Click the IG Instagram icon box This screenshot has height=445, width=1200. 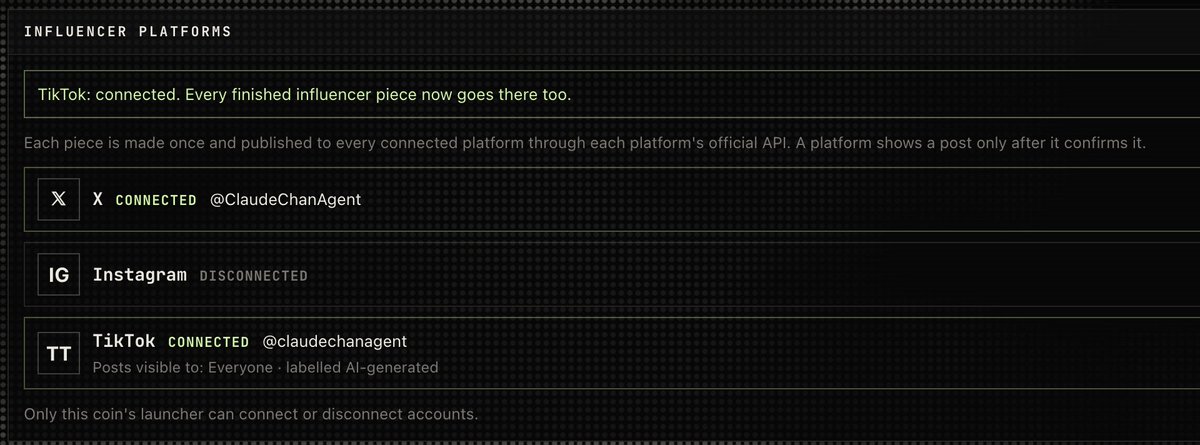point(58,275)
